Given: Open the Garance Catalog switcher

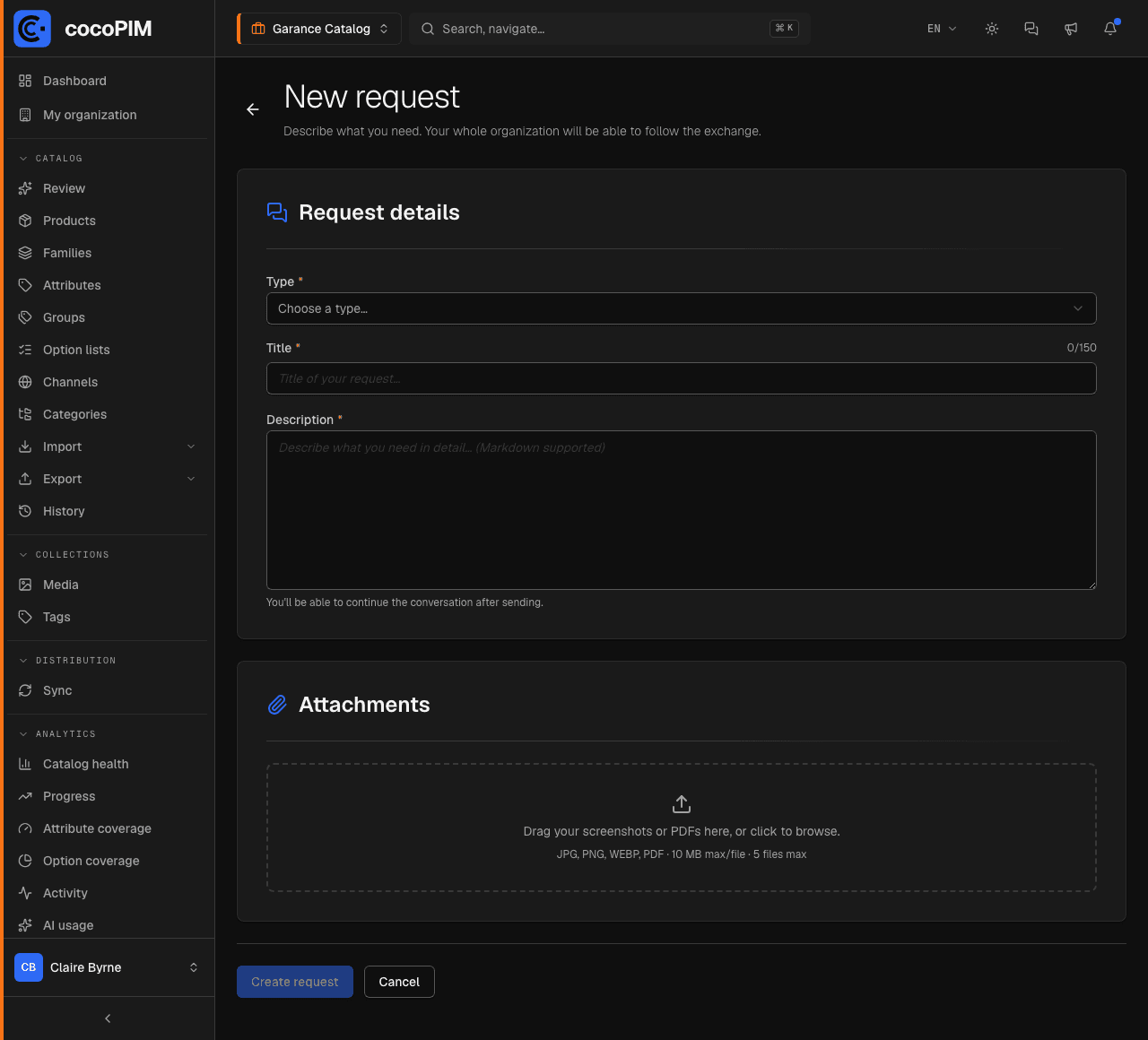Looking at the screenshot, I should 319,29.
